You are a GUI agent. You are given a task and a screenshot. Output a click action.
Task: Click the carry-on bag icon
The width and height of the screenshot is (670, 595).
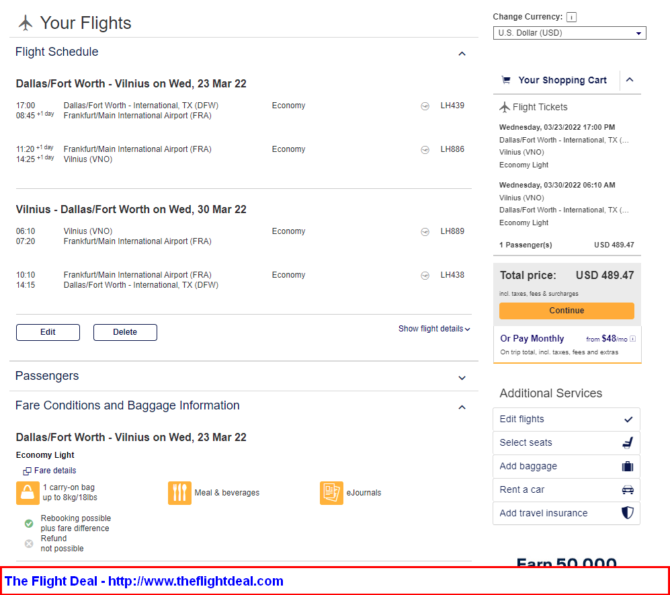pos(28,493)
